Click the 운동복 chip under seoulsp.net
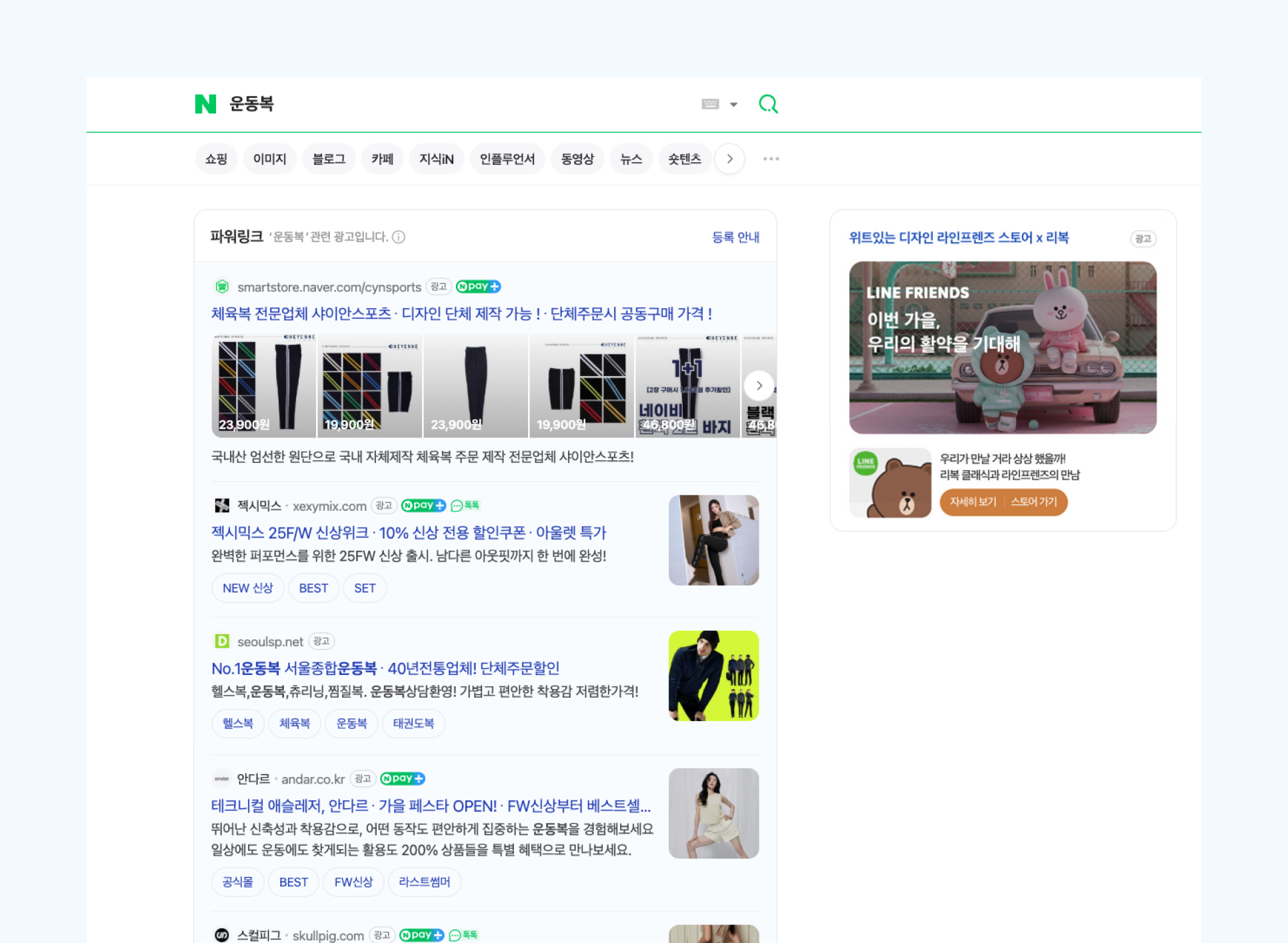 coord(351,724)
